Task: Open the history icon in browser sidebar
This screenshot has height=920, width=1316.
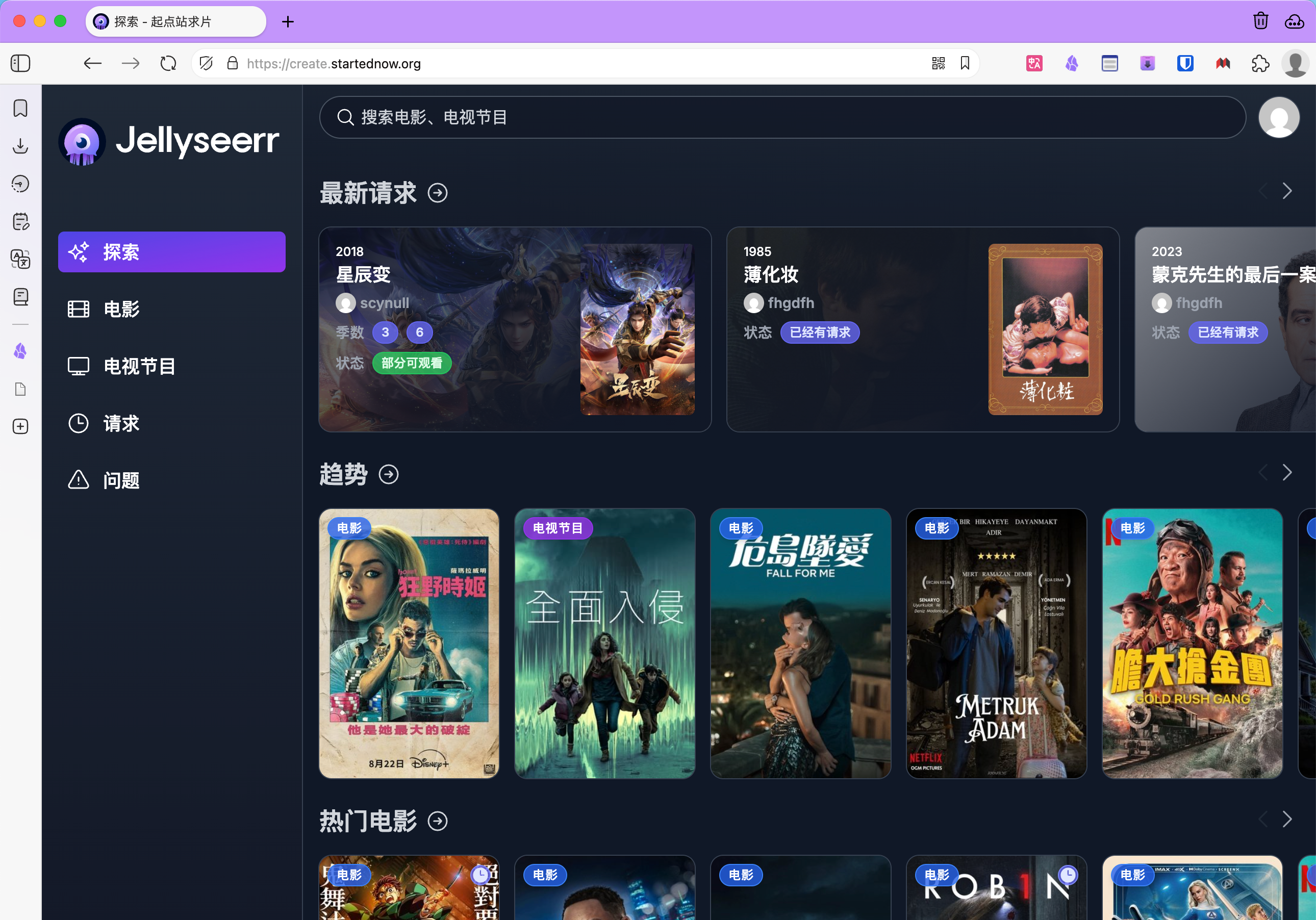Action: (20, 184)
